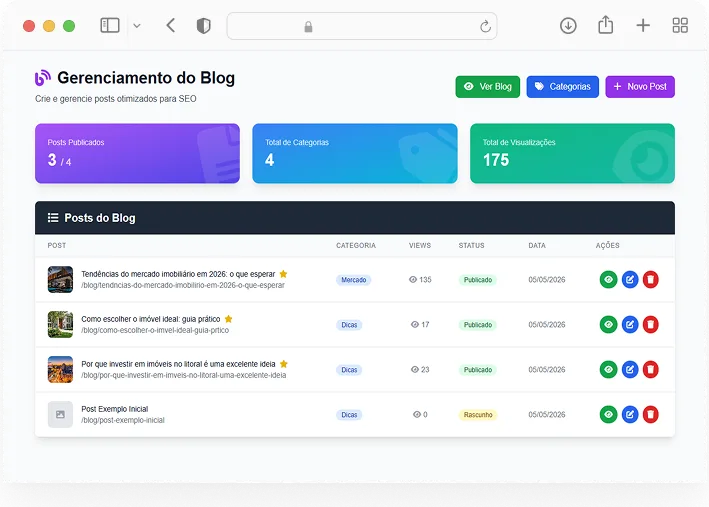Click Dicas badge in Por que investir row

(349, 370)
